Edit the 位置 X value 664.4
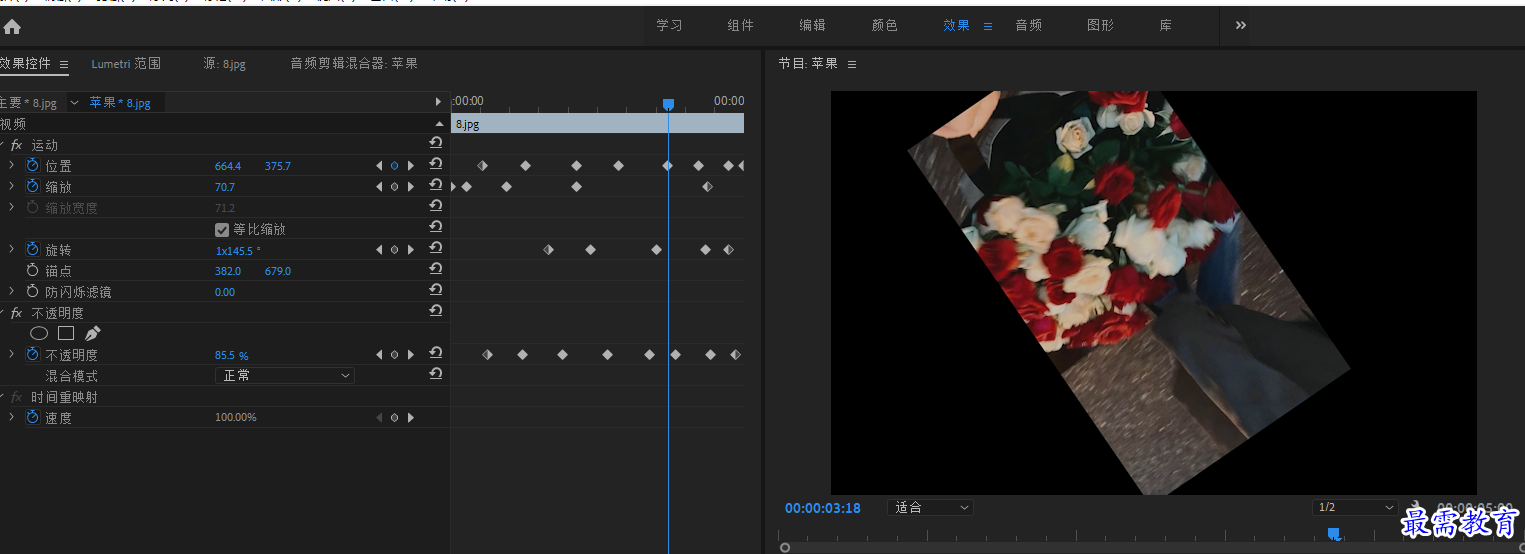The width and height of the screenshot is (1525, 554). [228, 166]
